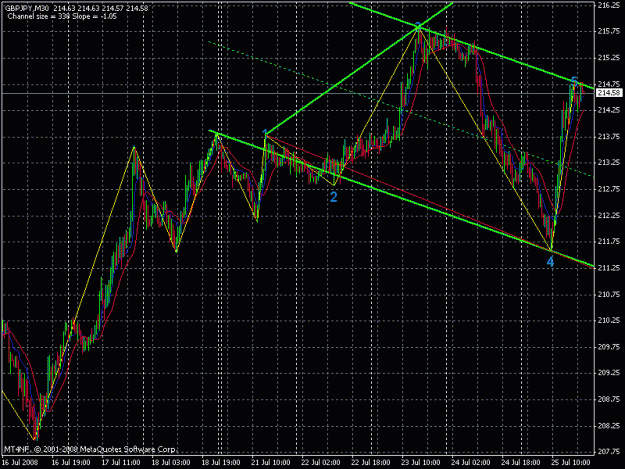Screen dimensions: 625x469
Task: Click the 22 Jul 02:00 time label
Action: (x=321, y=462)
